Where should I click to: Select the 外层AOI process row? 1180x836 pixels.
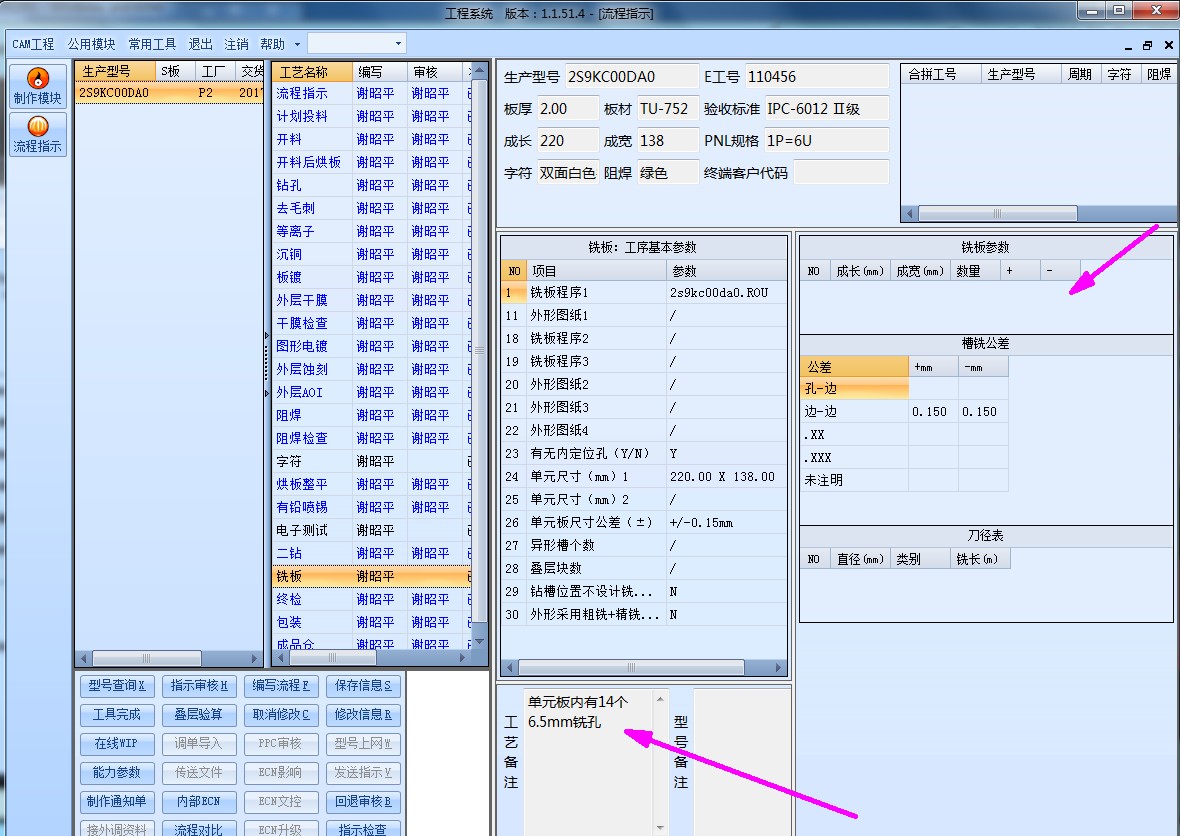pos(372,392)
